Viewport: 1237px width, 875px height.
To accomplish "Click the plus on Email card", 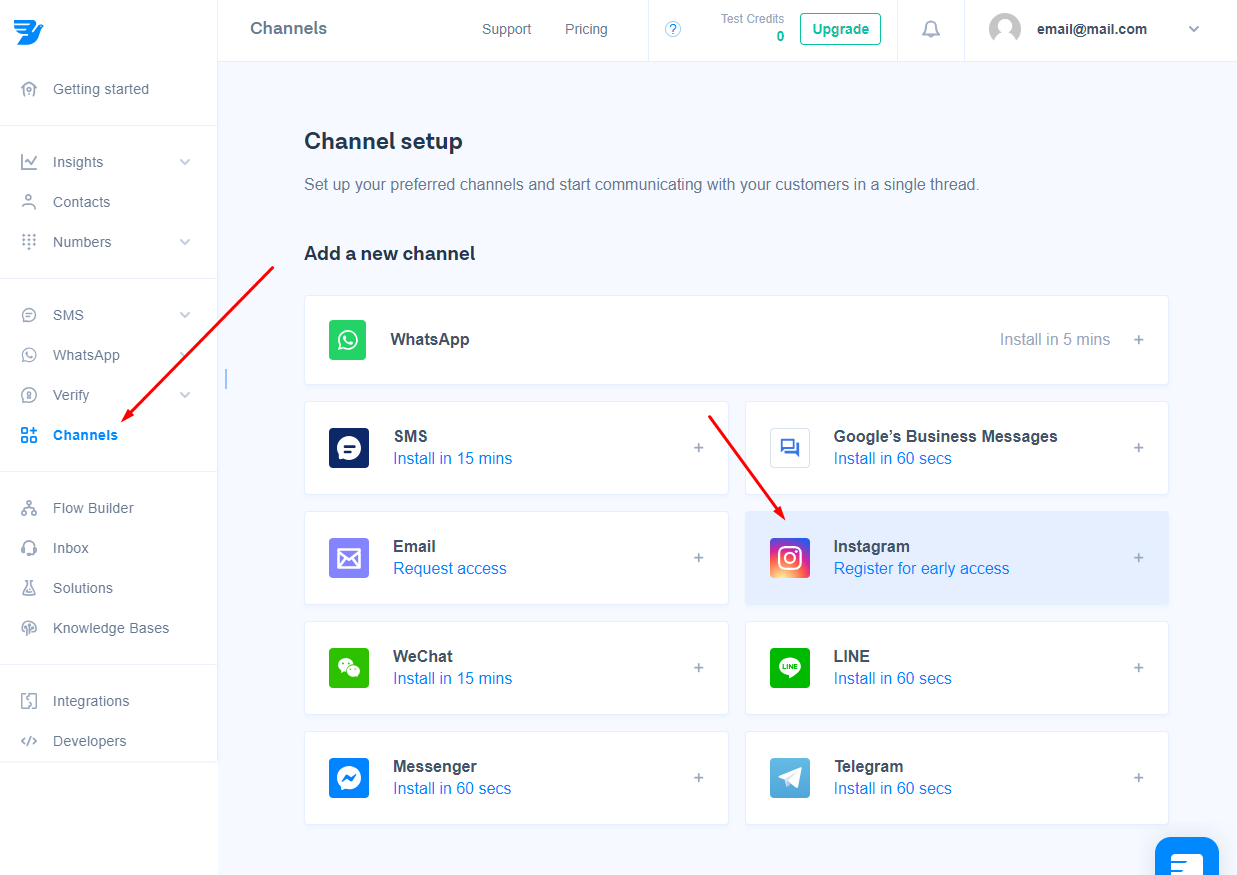I will [699, 558].
